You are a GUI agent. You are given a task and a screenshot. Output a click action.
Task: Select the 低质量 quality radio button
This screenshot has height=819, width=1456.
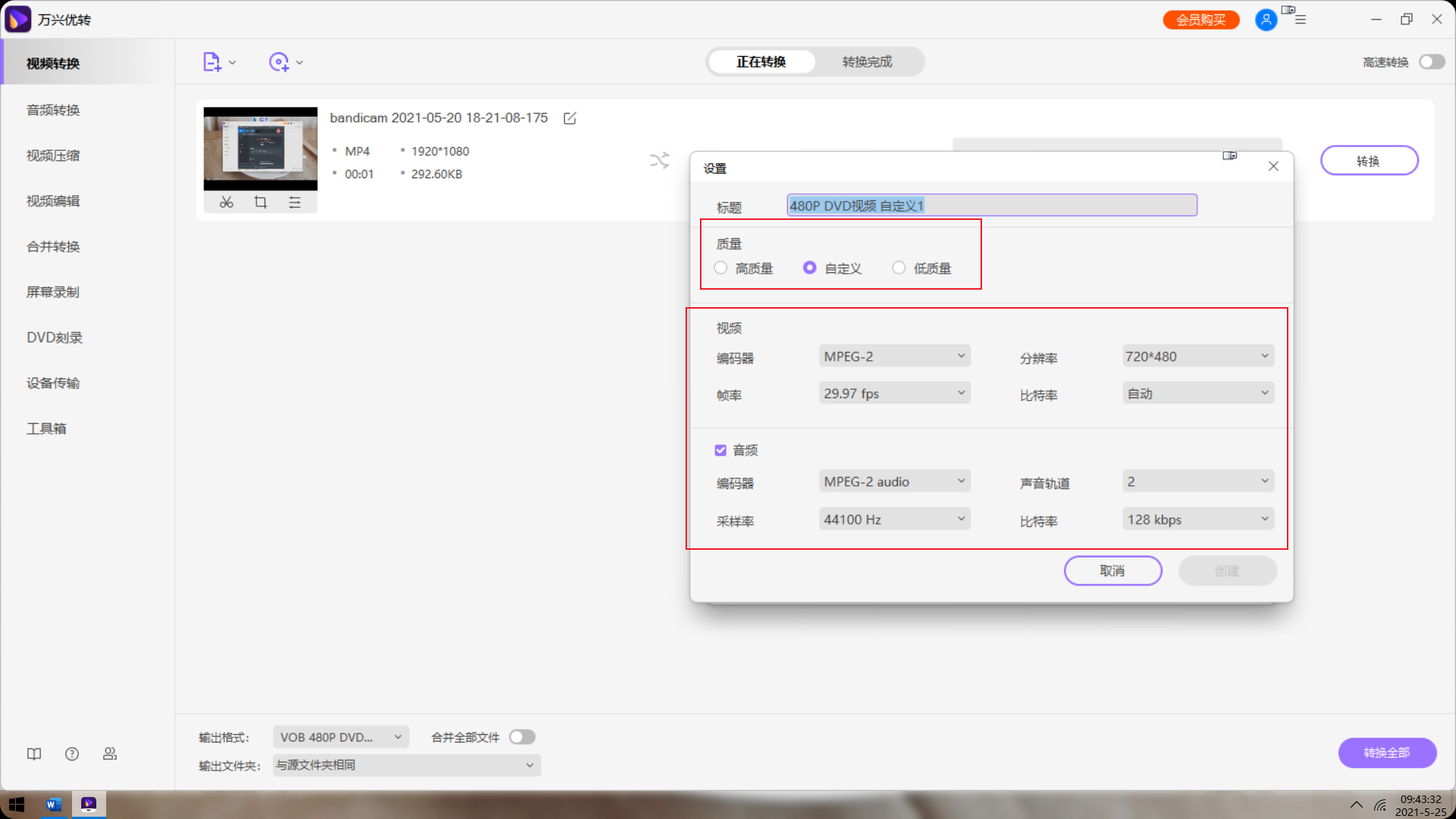click(x=899, y=268)
